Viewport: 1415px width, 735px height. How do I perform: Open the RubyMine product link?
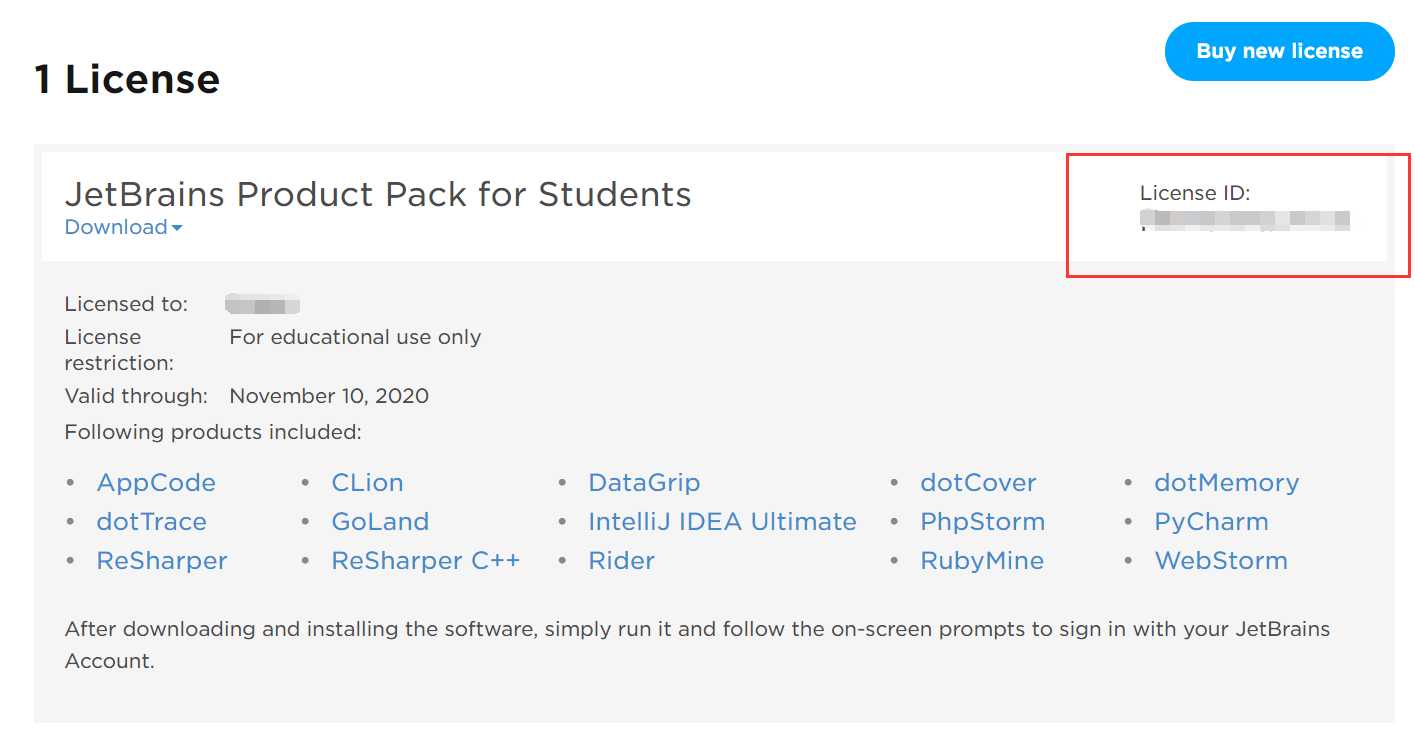pos(982,560)
